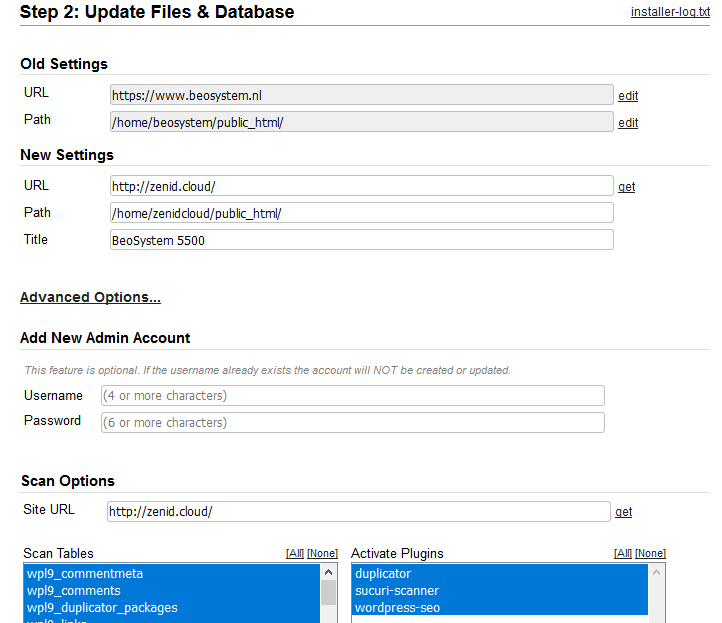Click the Site URL input field
This screenshot has width=722, height=623.
(x=359, y=512)
